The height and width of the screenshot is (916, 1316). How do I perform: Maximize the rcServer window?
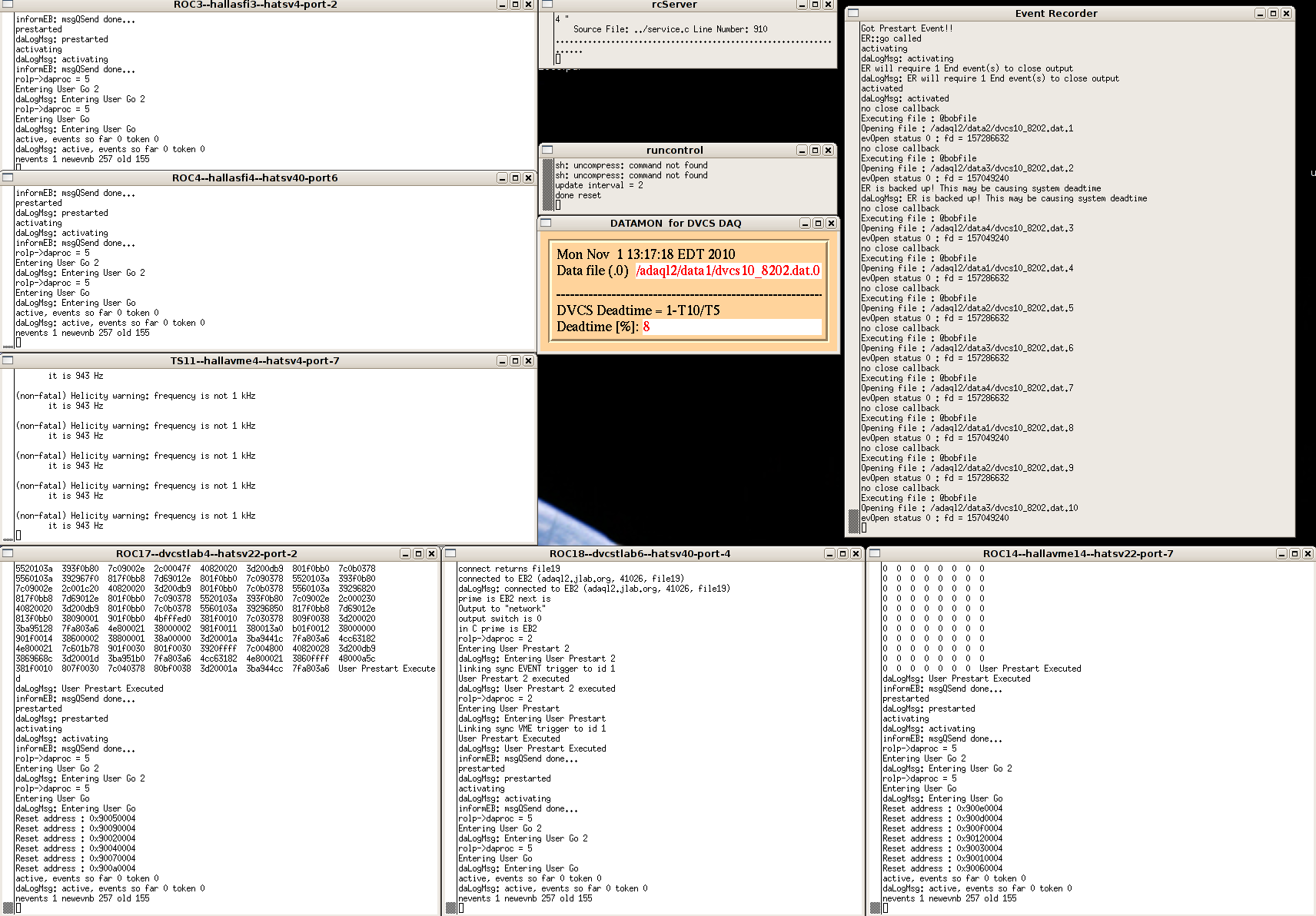tap(815, 5)
